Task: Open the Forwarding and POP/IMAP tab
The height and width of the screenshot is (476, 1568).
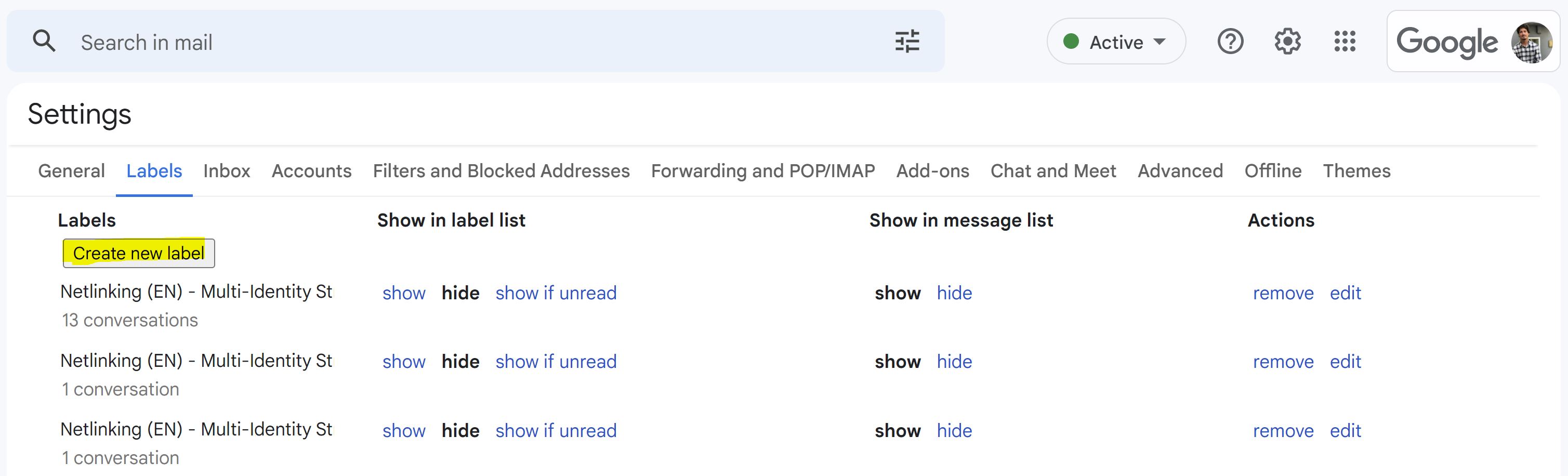Action: point(763,171)
